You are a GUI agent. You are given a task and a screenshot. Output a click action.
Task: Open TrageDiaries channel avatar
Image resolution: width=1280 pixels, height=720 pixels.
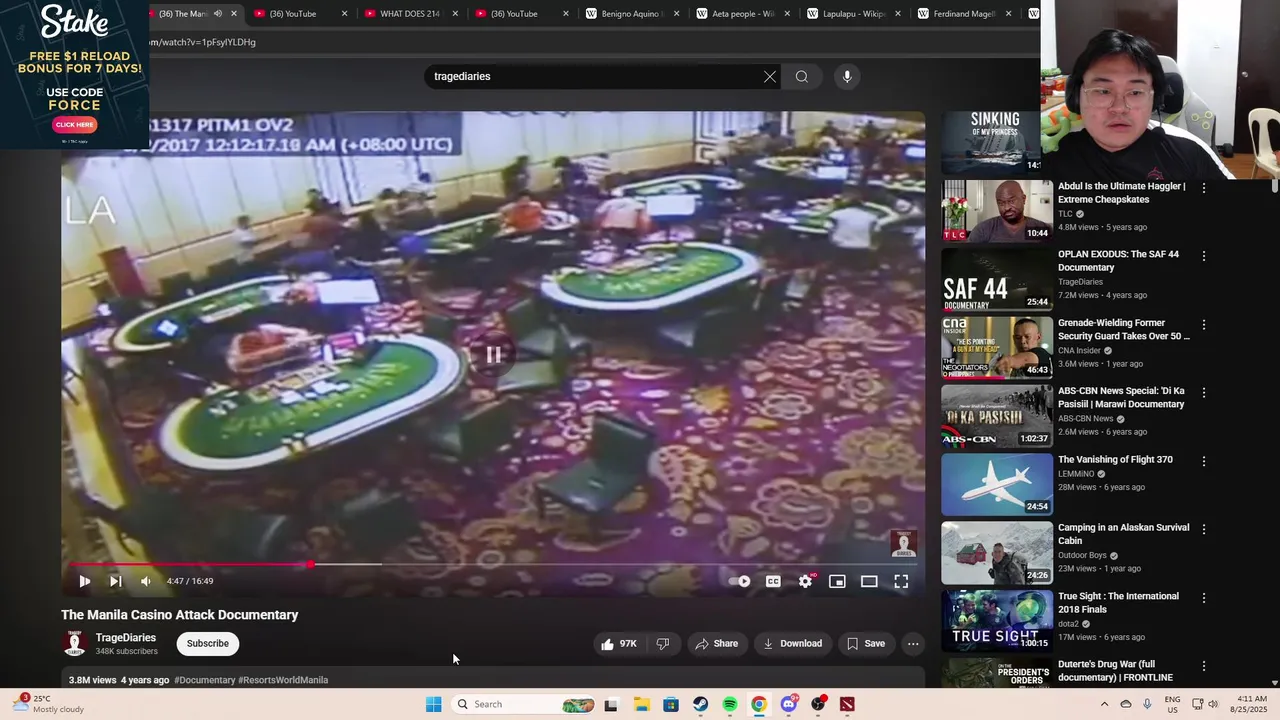tap(74, 643)
